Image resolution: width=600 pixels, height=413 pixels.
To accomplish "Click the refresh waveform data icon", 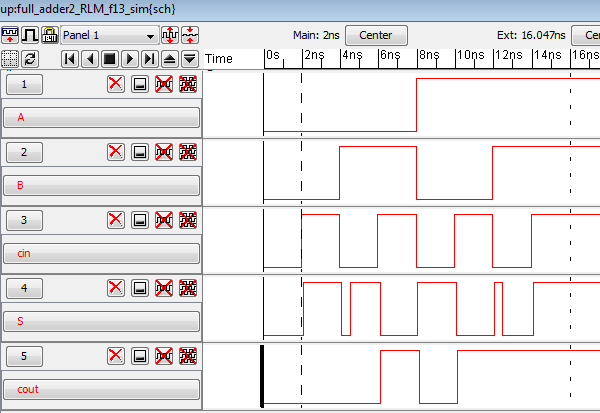I will click(30, 59).
